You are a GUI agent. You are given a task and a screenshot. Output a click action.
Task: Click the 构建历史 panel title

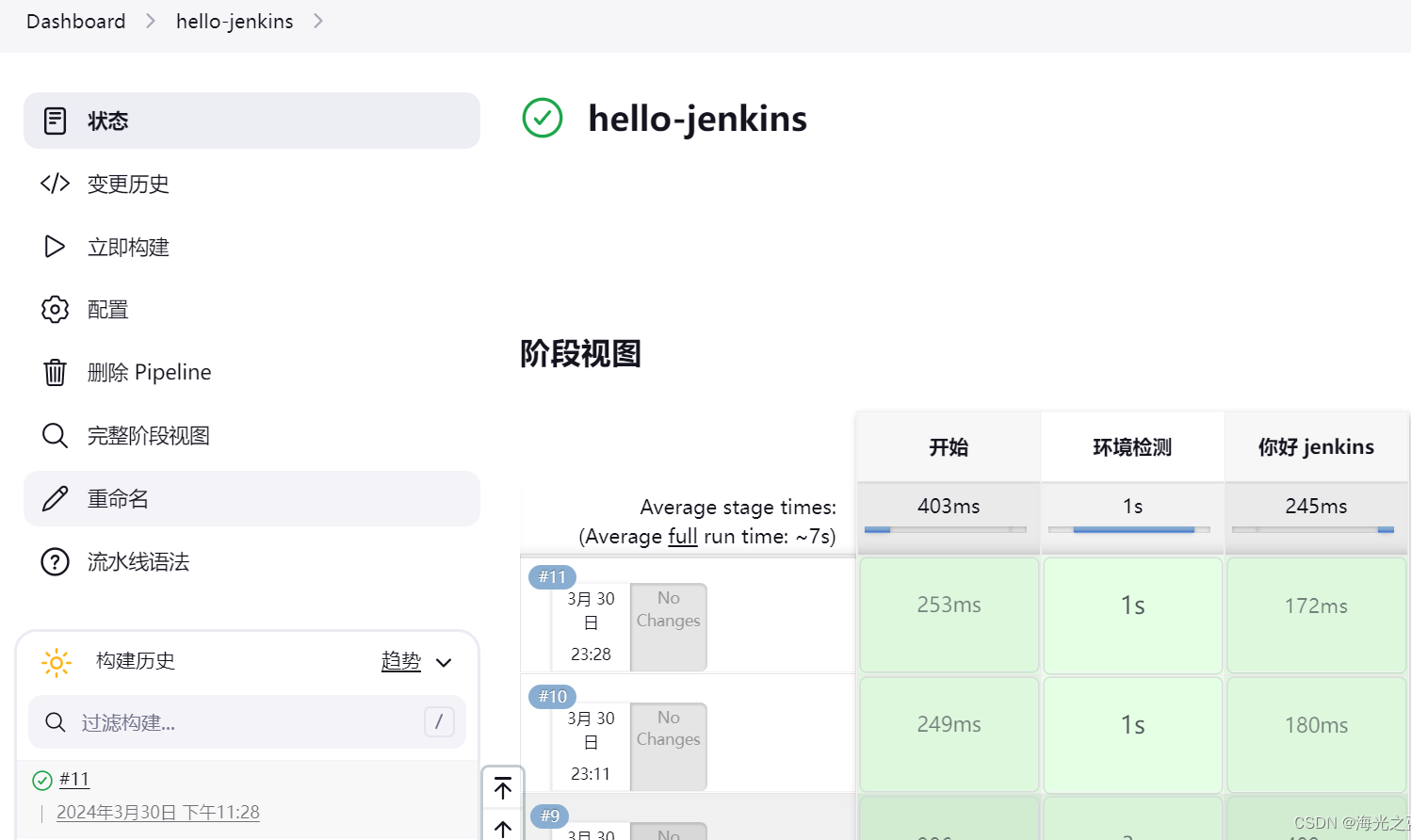(136, 661)
